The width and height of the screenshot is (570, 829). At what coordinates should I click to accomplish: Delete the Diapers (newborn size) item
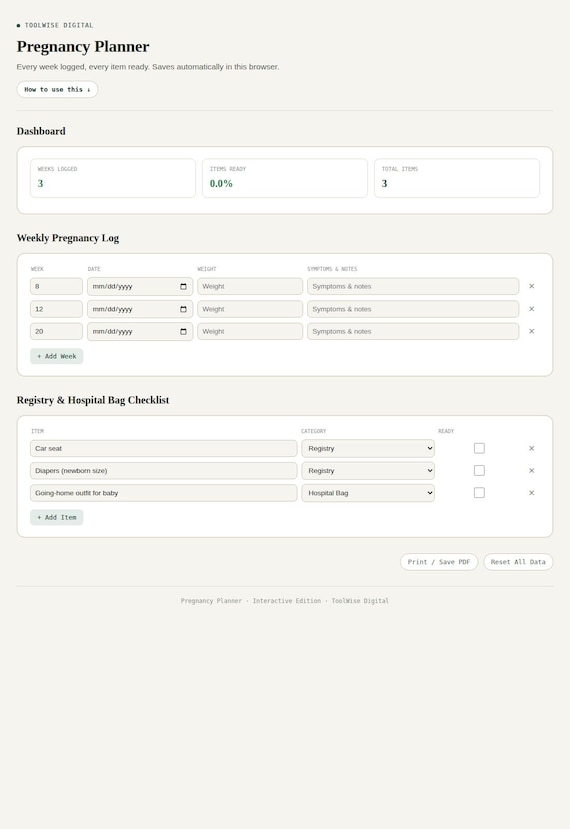coord(531,471)
